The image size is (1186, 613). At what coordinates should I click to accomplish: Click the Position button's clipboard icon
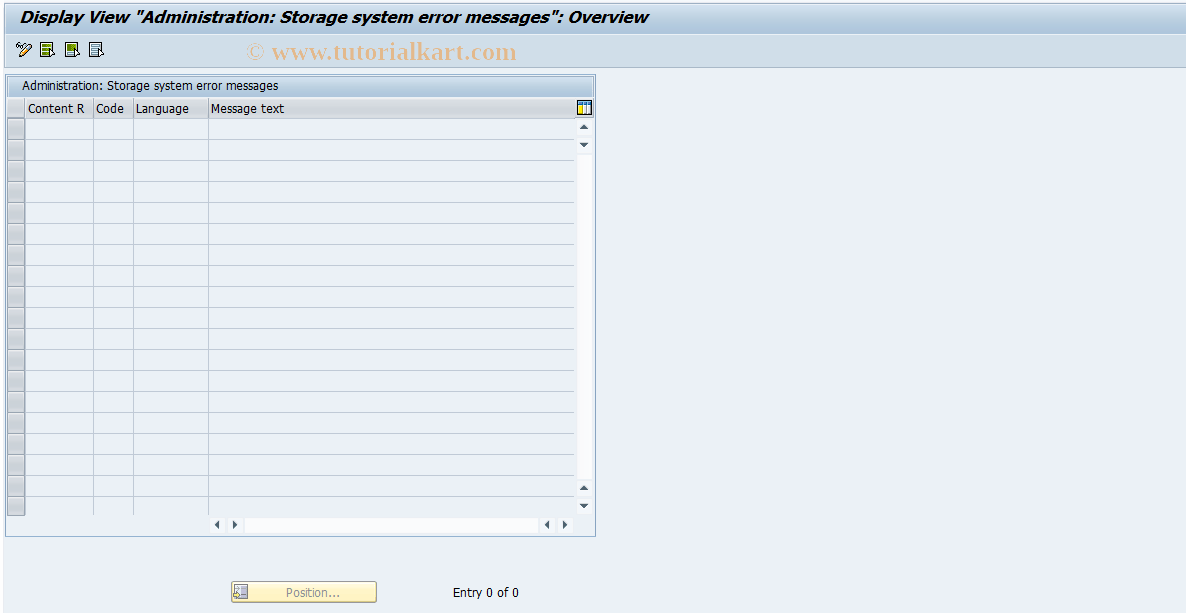pyautogui.click(x=240, y=591)
